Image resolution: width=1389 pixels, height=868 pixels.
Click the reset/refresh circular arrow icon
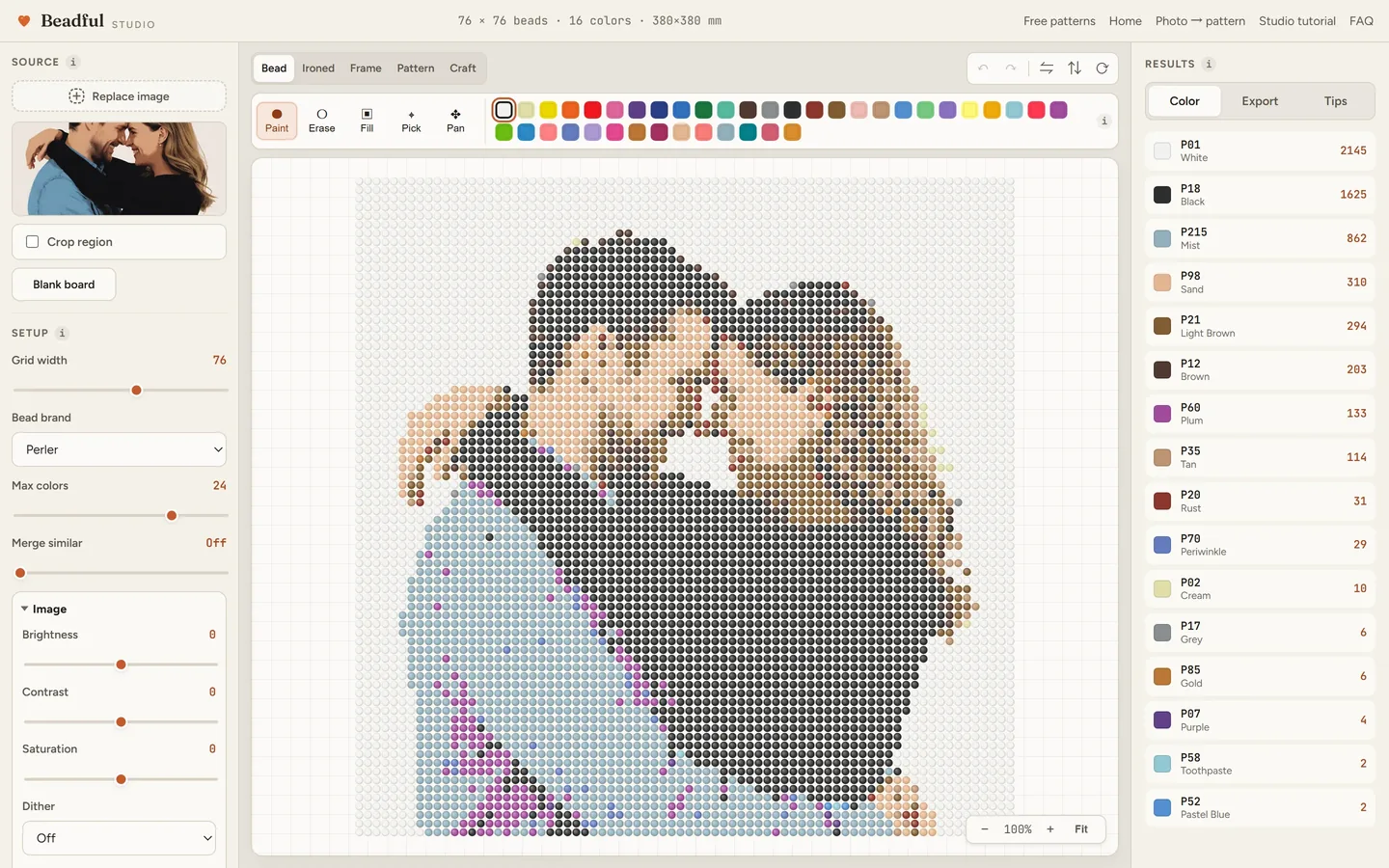point(1102,68)
